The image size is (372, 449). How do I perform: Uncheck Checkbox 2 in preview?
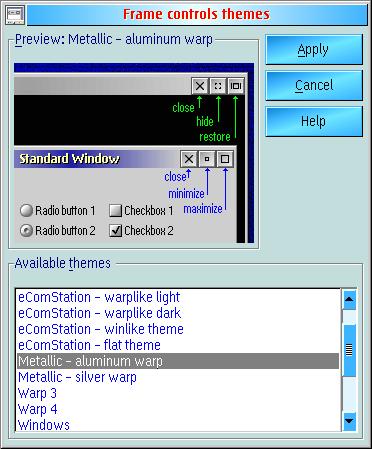coord(141,230)
